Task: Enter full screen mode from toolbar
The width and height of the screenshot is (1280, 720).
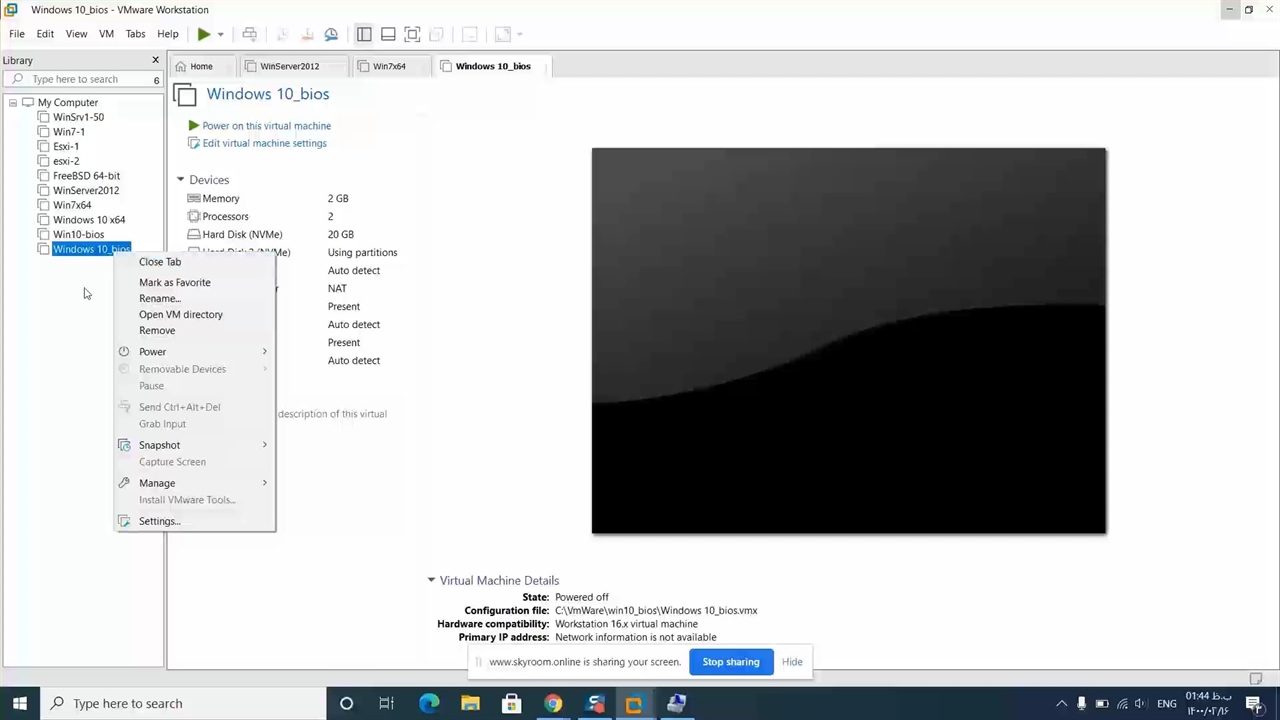Action: pyautogui.click(x=412, y=34)
